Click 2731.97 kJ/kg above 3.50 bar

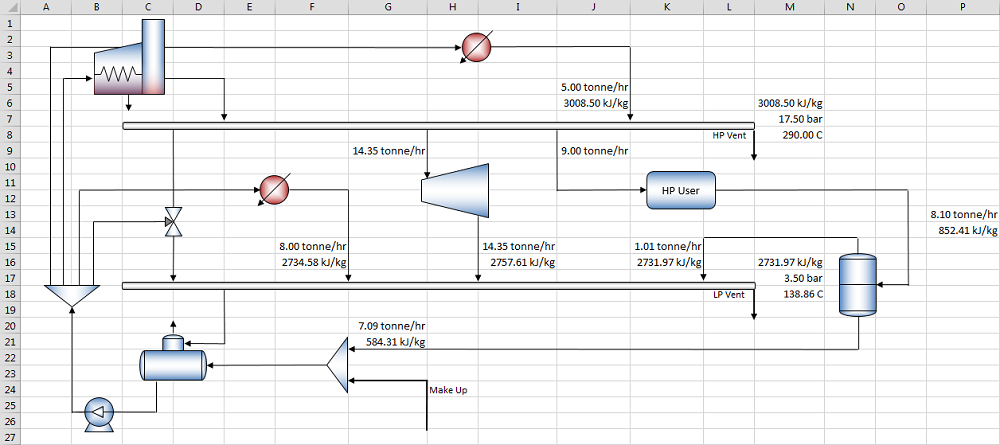click(790, 262)
